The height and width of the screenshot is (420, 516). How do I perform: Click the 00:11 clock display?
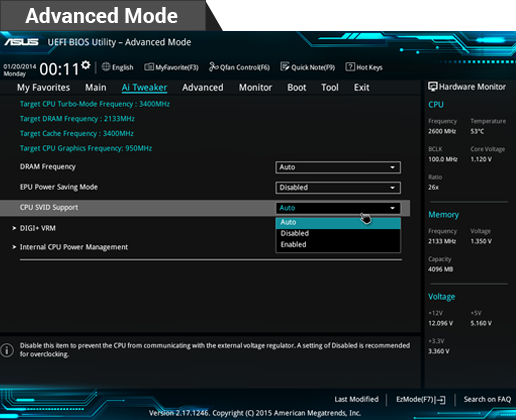[x=59, y=69]
